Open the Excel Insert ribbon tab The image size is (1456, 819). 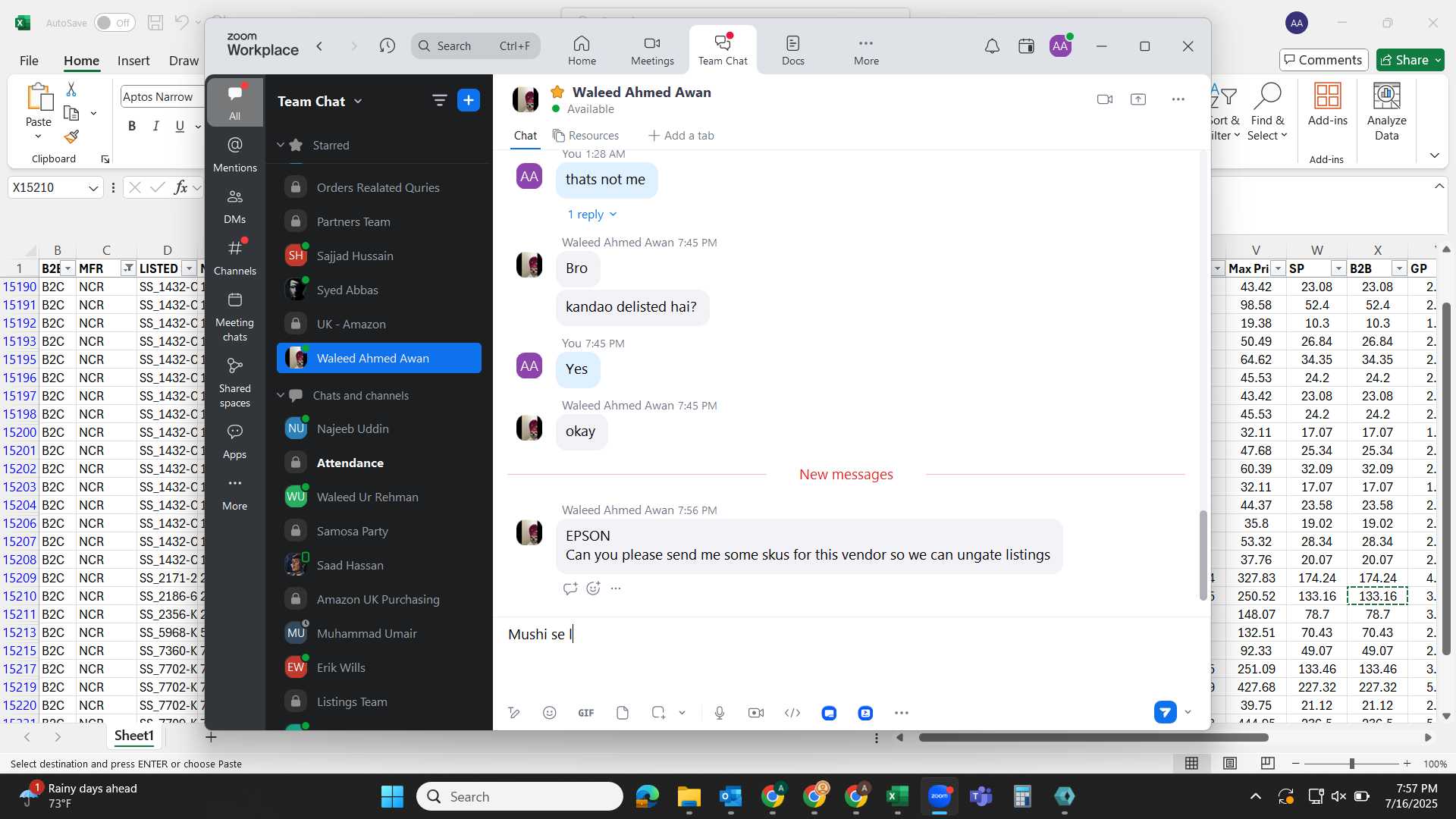[x=133, y=61]
